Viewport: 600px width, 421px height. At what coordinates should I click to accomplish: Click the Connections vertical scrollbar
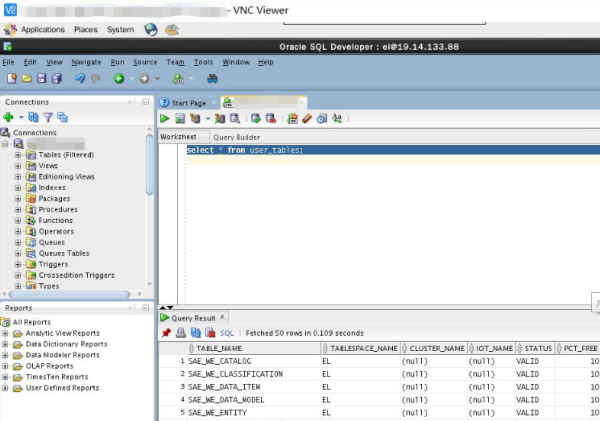tap(150, 165)
